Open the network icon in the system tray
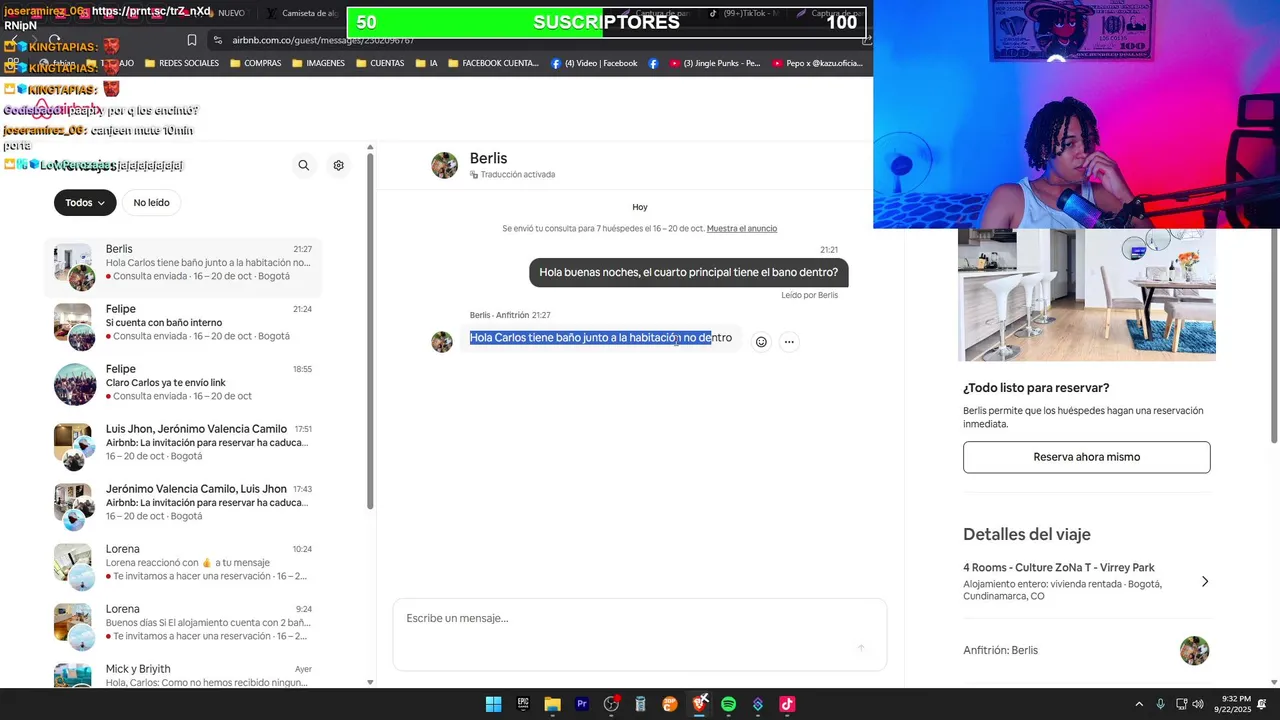1280x720 pixels. click(x=1181, y=704)
